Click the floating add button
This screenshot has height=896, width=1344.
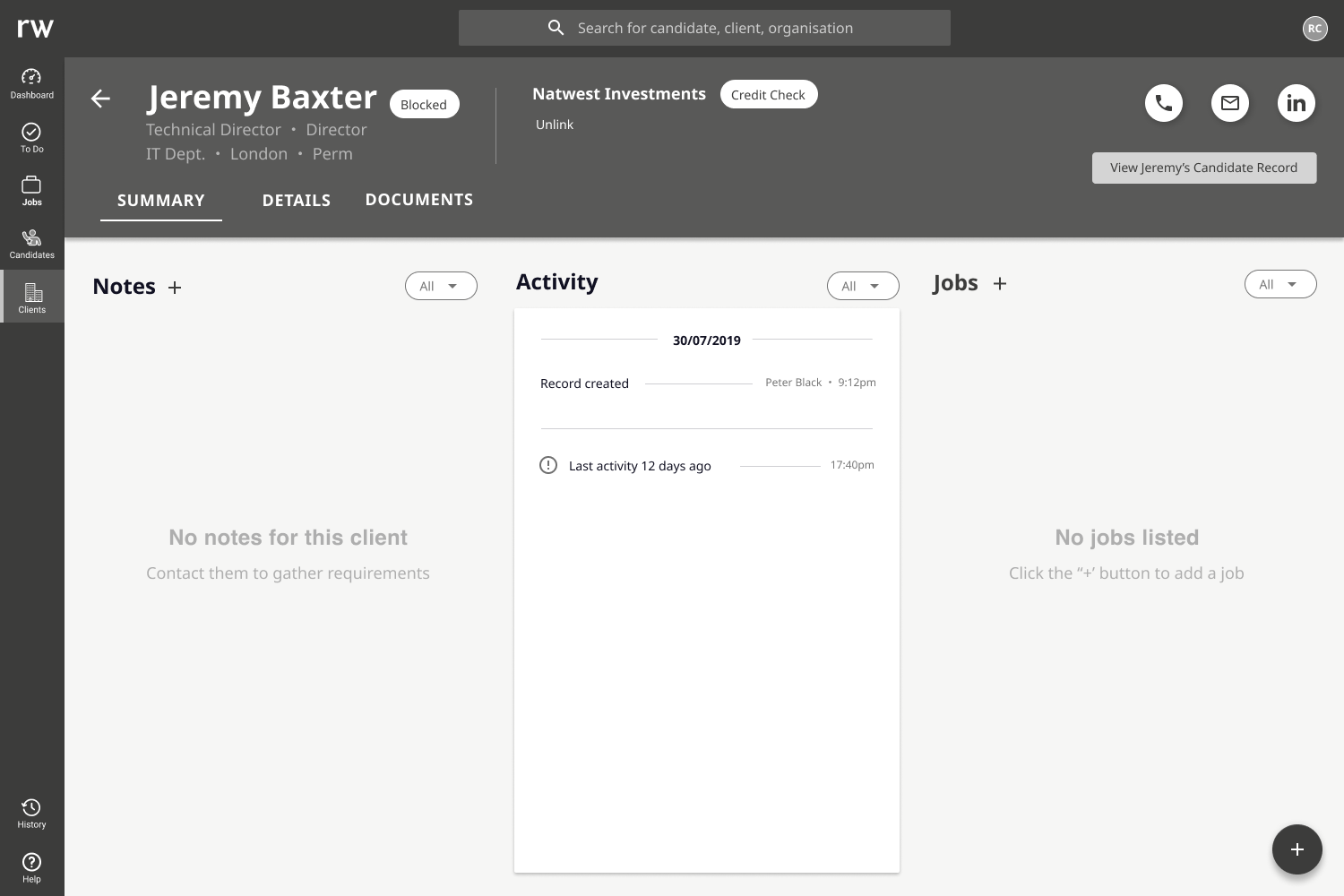[1297, 849]
